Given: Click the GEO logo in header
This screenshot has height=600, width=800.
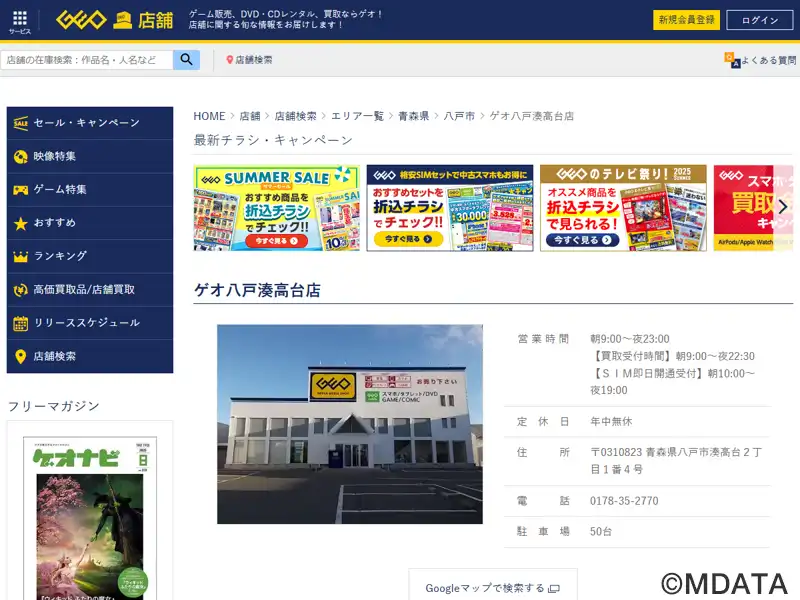Looking at the screenshot, I should click(81, 20).
